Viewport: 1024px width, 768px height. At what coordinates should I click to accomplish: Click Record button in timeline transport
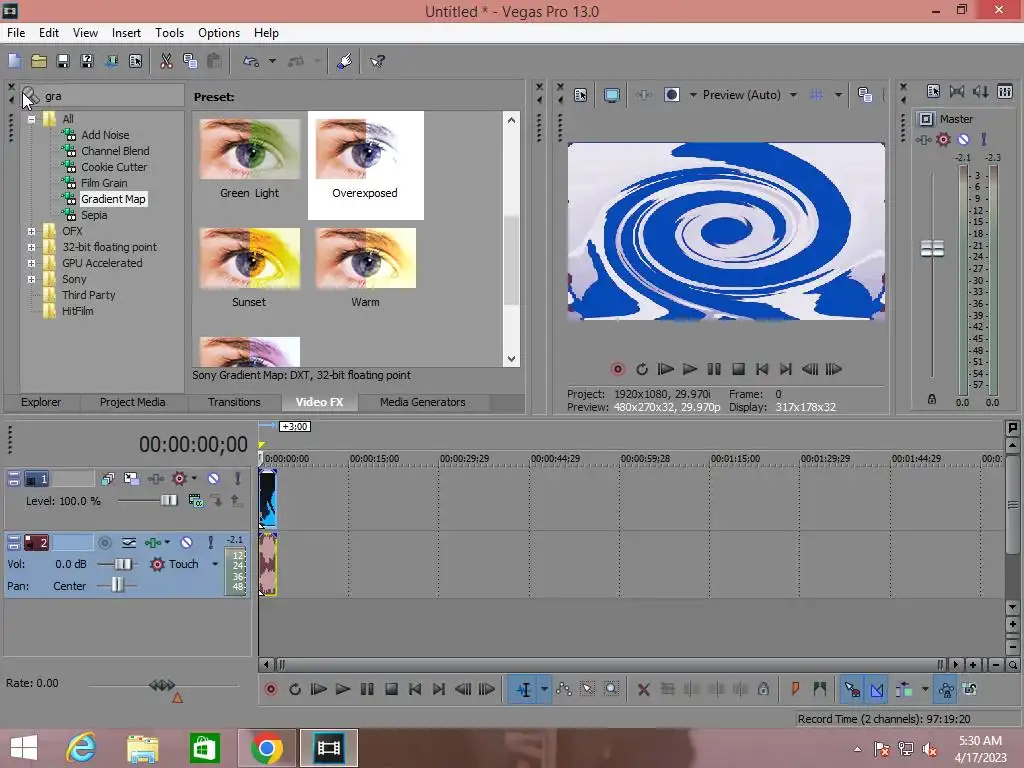pyautogui.click(x=270, y=690)
